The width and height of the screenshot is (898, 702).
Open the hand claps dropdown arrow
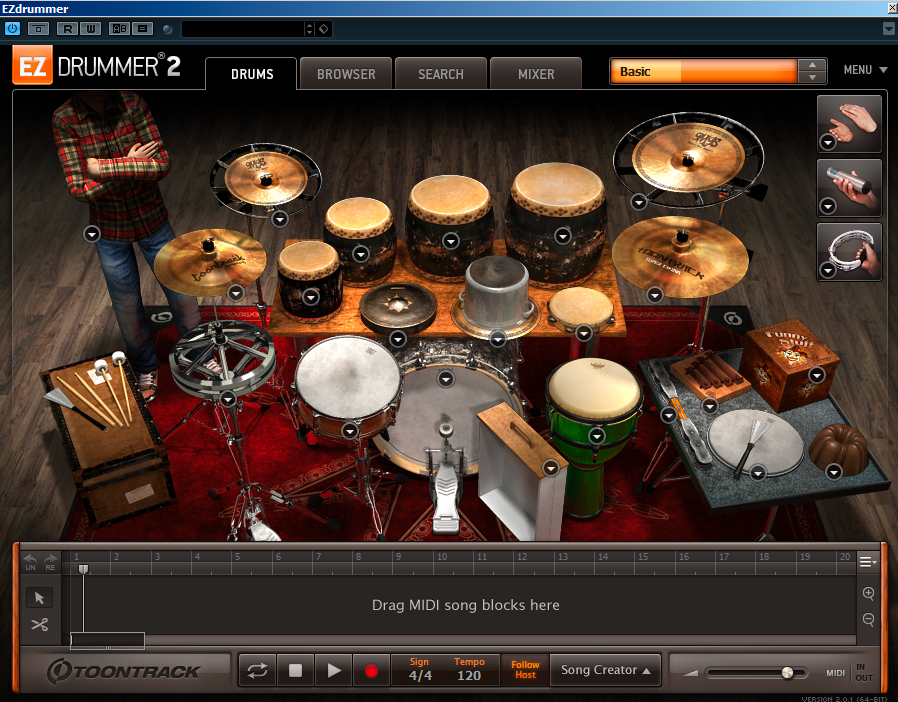[828, 141]
